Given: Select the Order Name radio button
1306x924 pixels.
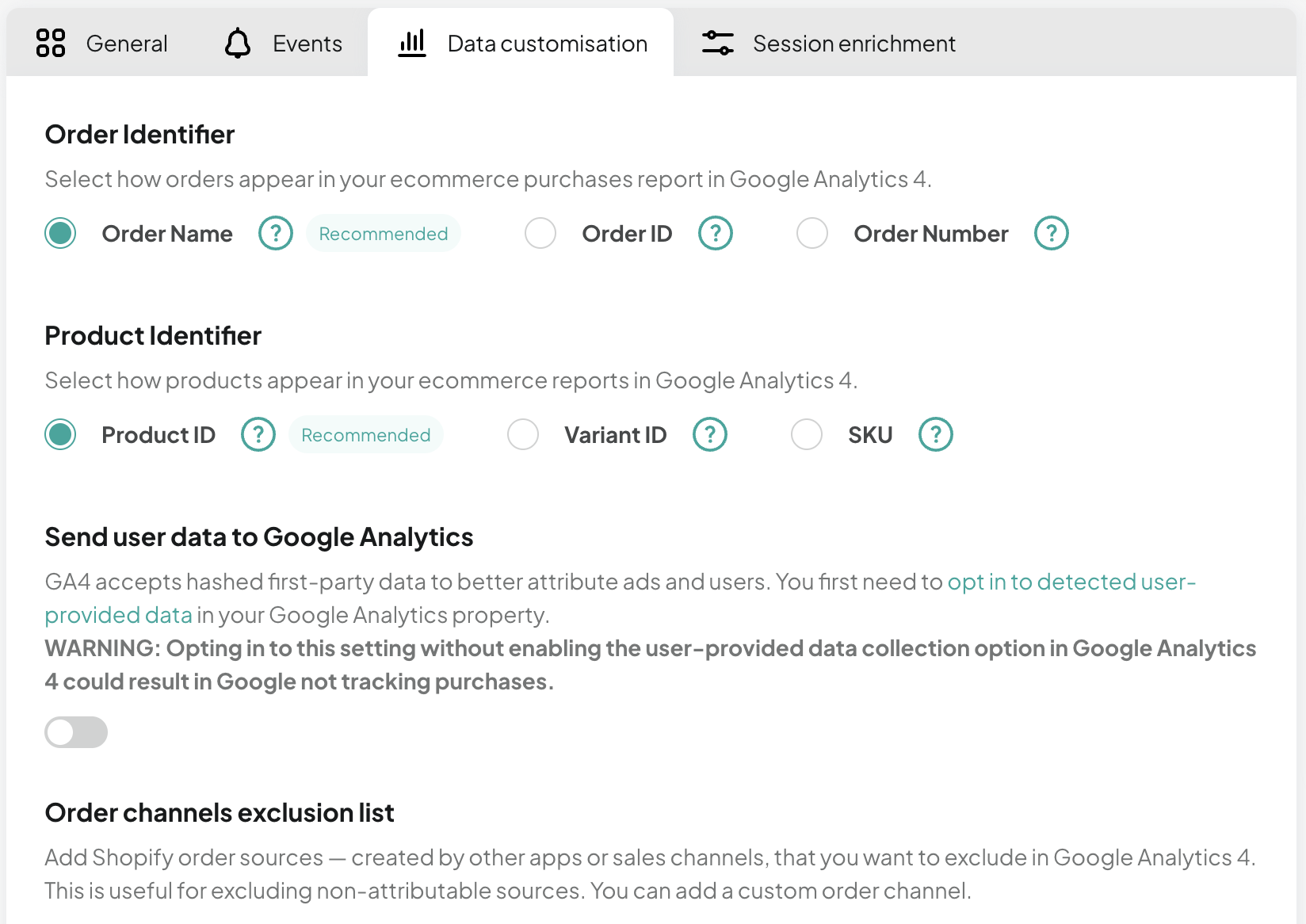Looking at the screenshot, I should pos(60,233).
